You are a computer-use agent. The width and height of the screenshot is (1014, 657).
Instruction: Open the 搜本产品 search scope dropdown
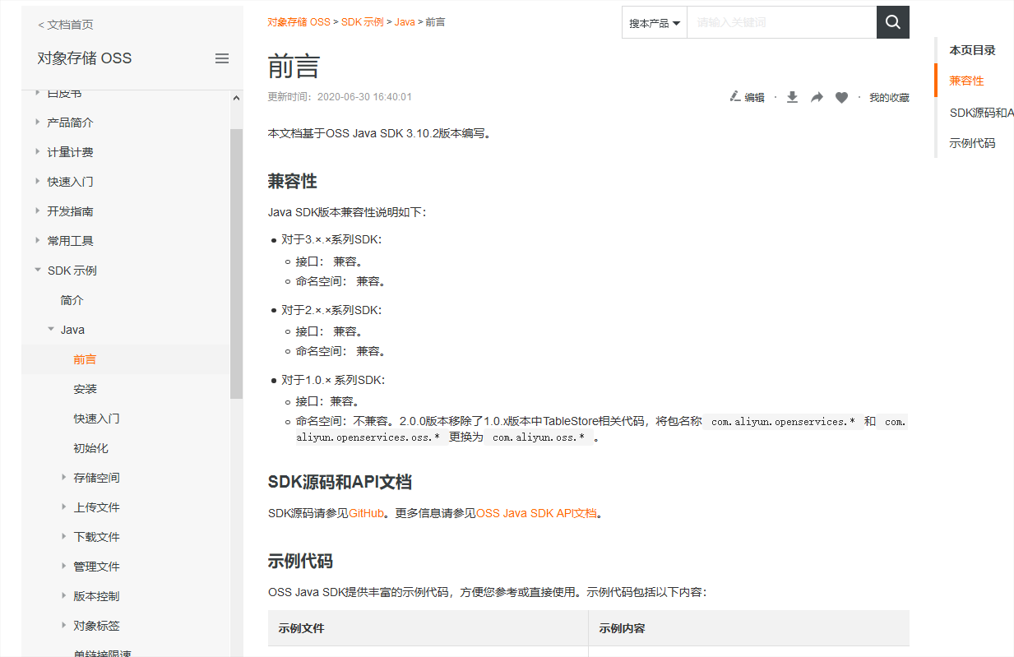(x=654, y=23)
